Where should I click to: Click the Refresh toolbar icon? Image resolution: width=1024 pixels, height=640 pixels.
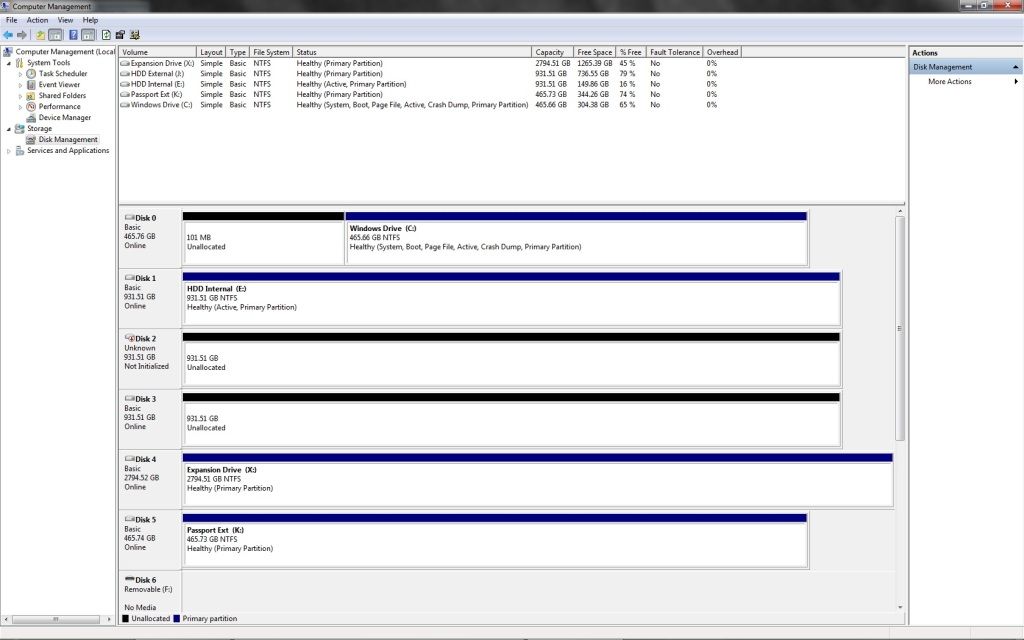tap(106, 35)
